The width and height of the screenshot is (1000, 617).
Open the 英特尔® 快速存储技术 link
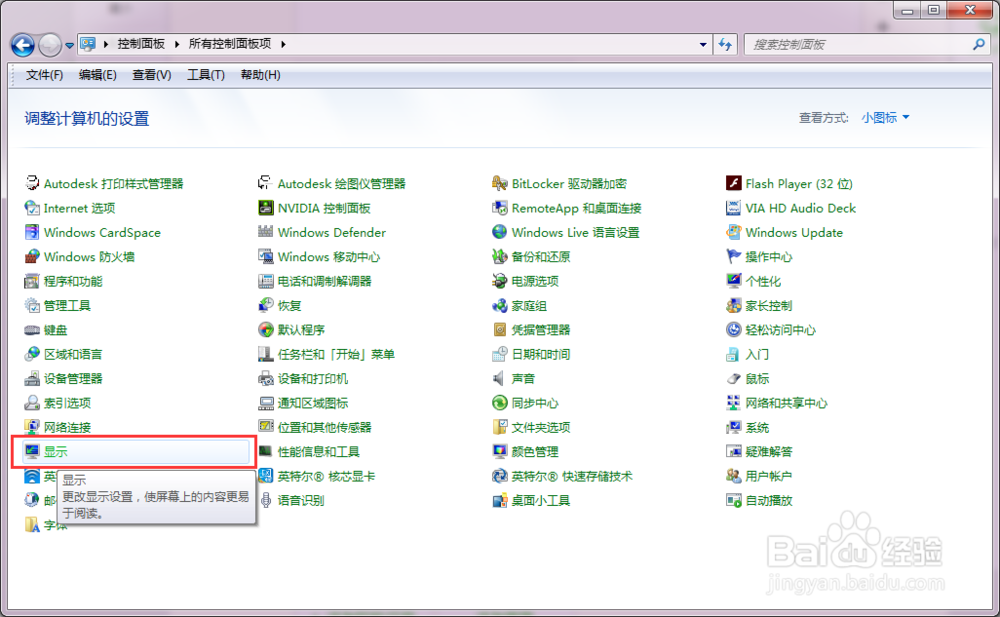[572, 476]
